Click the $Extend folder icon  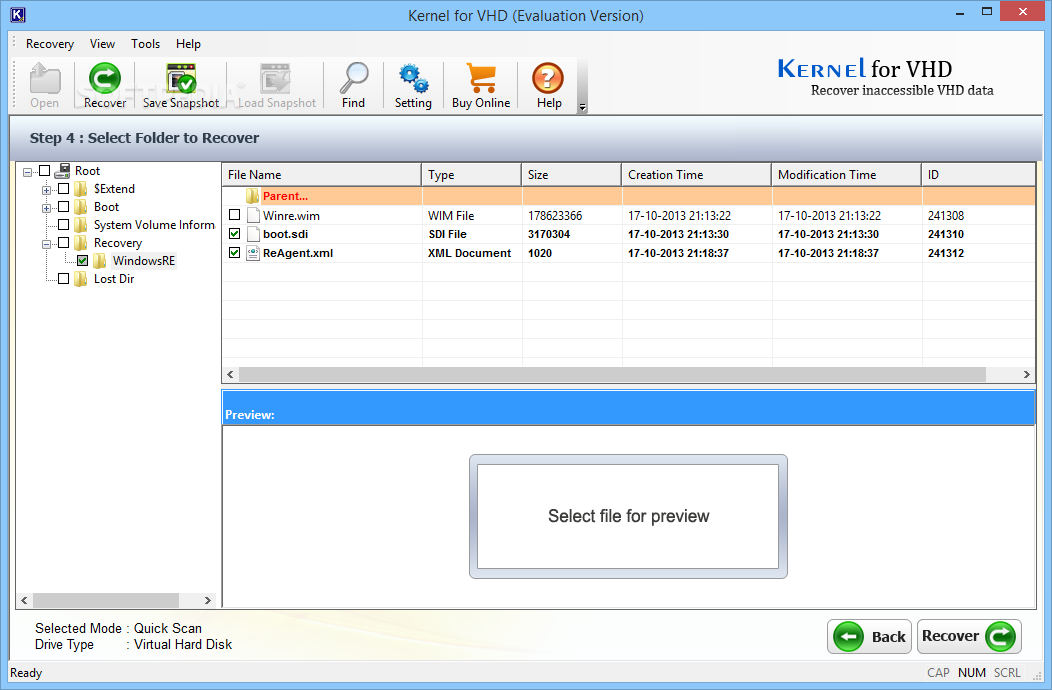(x=81, y=189)
